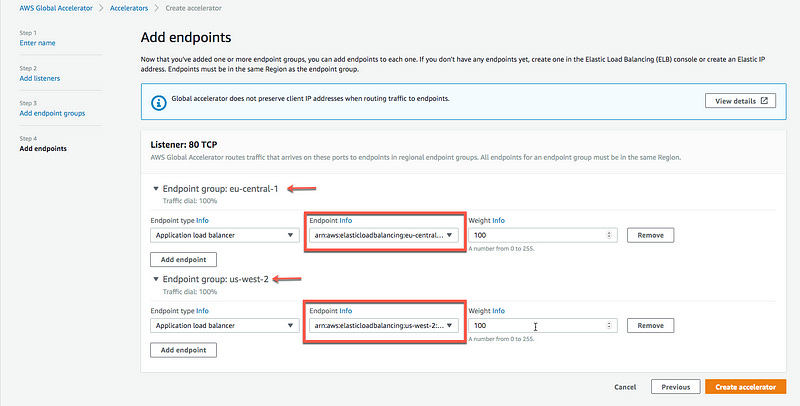
Task: Click weight stepper arrows for us-west-2
Action: tap(609, 325)
